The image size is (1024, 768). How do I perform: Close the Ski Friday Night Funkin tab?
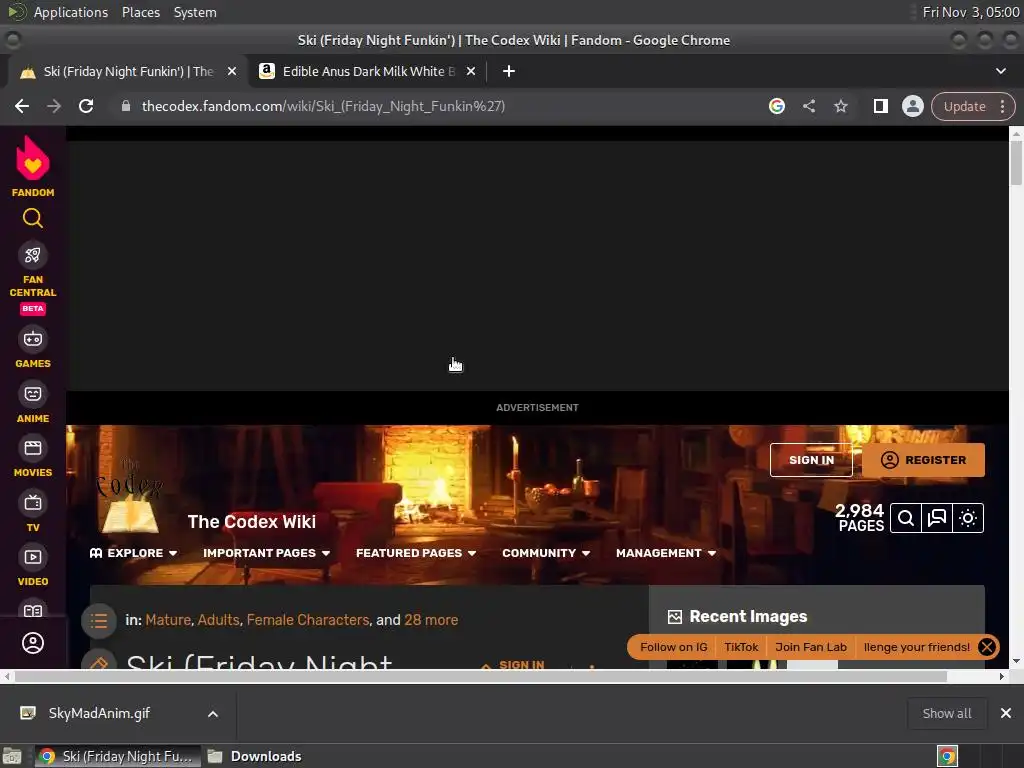232,71
